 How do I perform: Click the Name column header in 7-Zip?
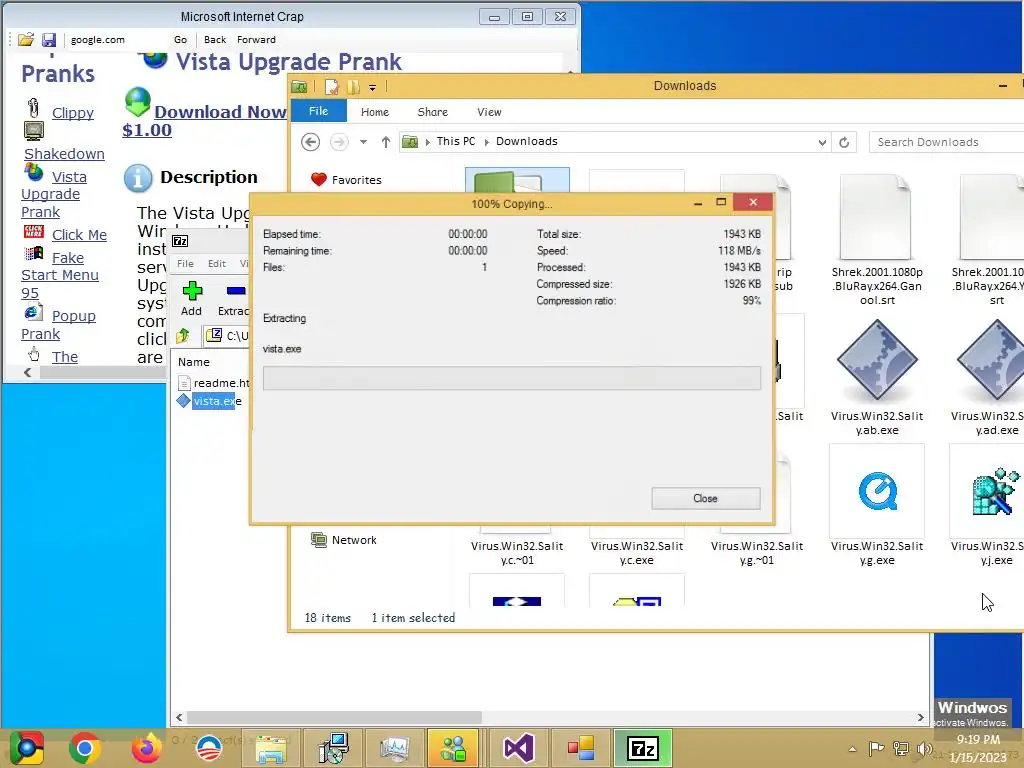pyautogui.click(x=194, y=362)
